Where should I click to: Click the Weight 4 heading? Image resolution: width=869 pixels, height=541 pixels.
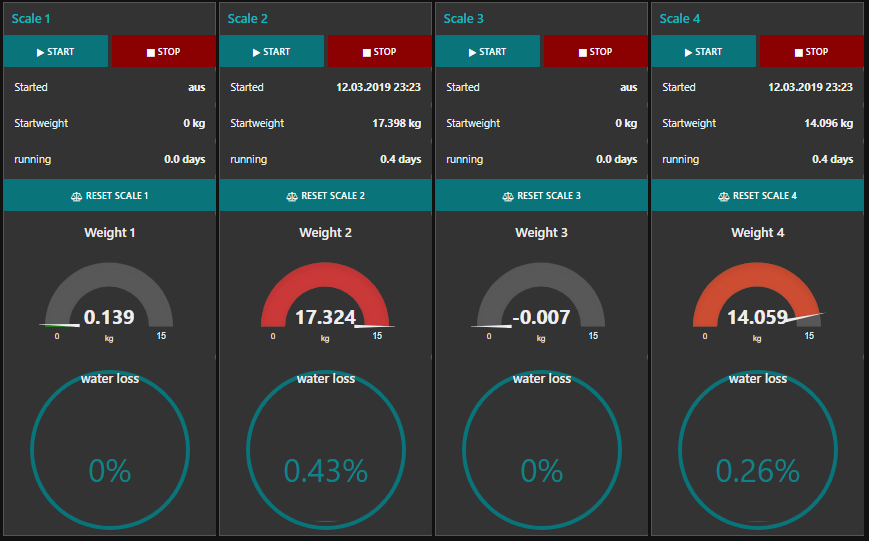758,233
